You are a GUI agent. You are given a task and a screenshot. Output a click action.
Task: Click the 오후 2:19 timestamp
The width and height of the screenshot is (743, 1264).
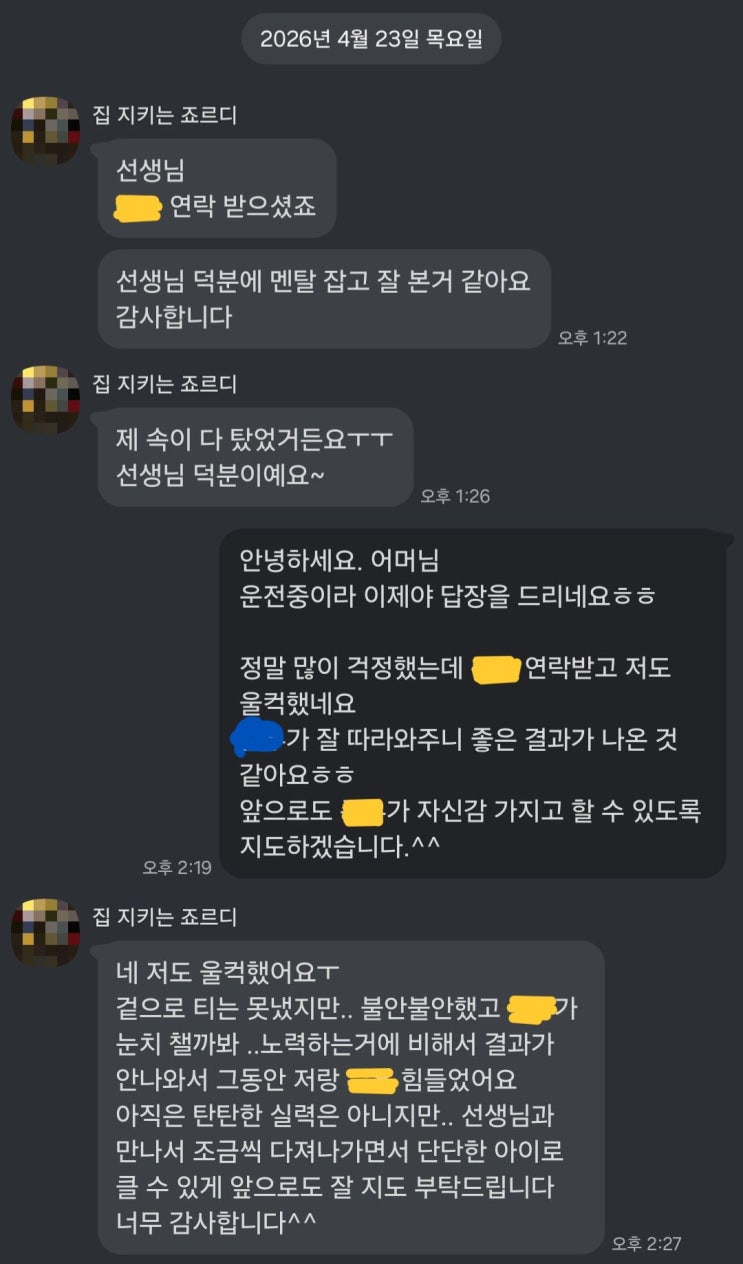point(177,867)
